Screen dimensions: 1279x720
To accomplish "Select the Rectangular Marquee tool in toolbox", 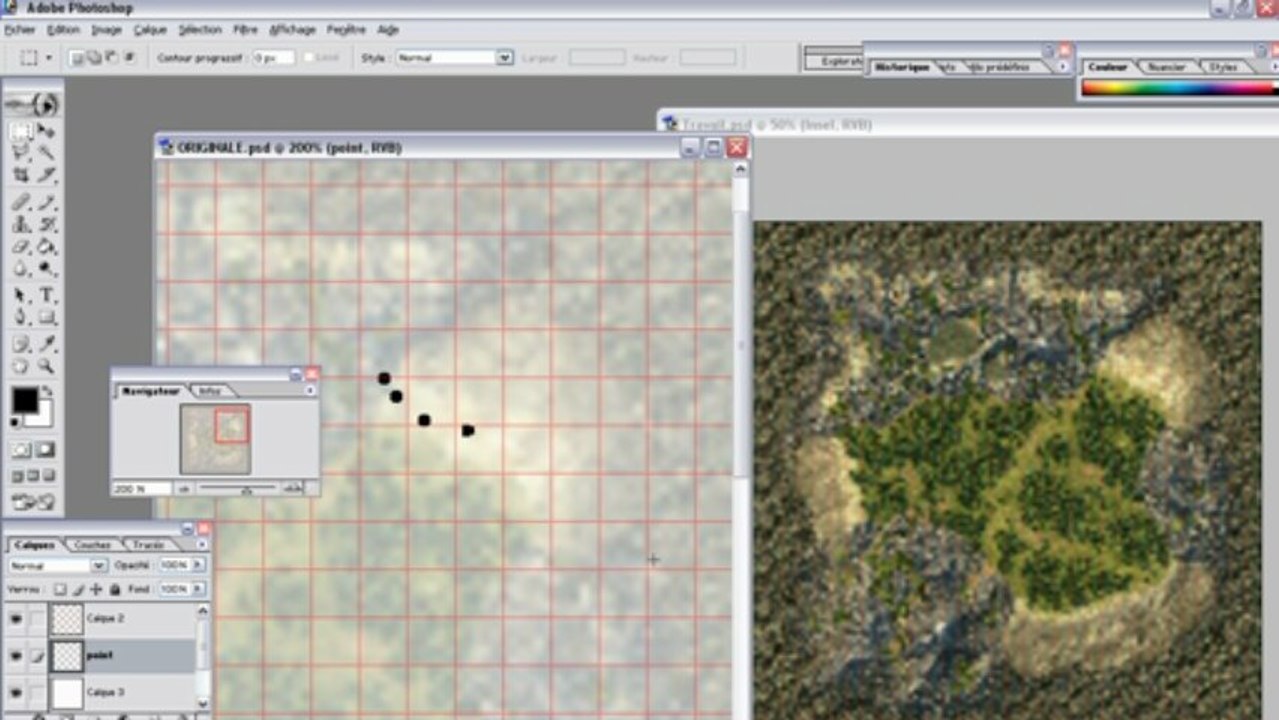I will click(x=21, y=131).
